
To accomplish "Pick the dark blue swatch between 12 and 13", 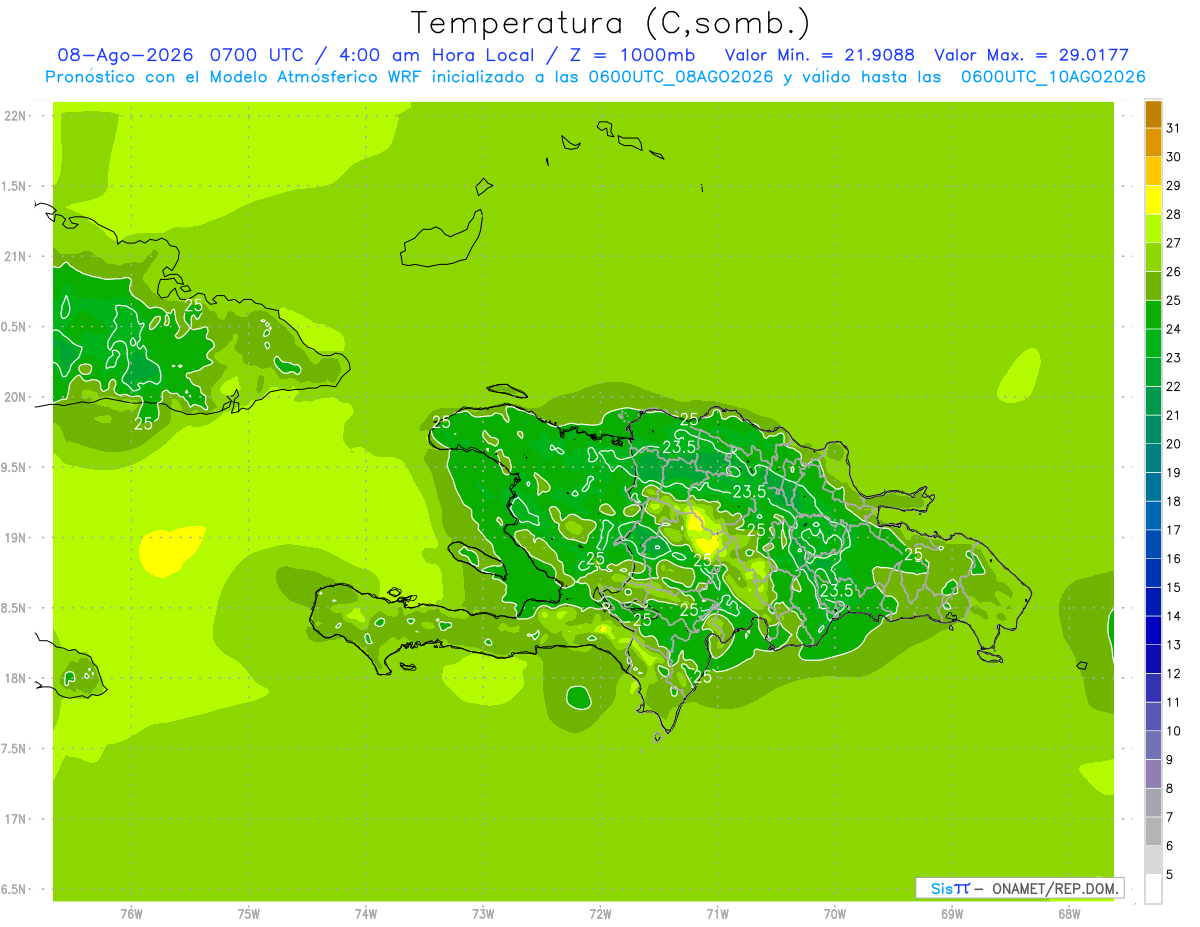I will 1153,659.
